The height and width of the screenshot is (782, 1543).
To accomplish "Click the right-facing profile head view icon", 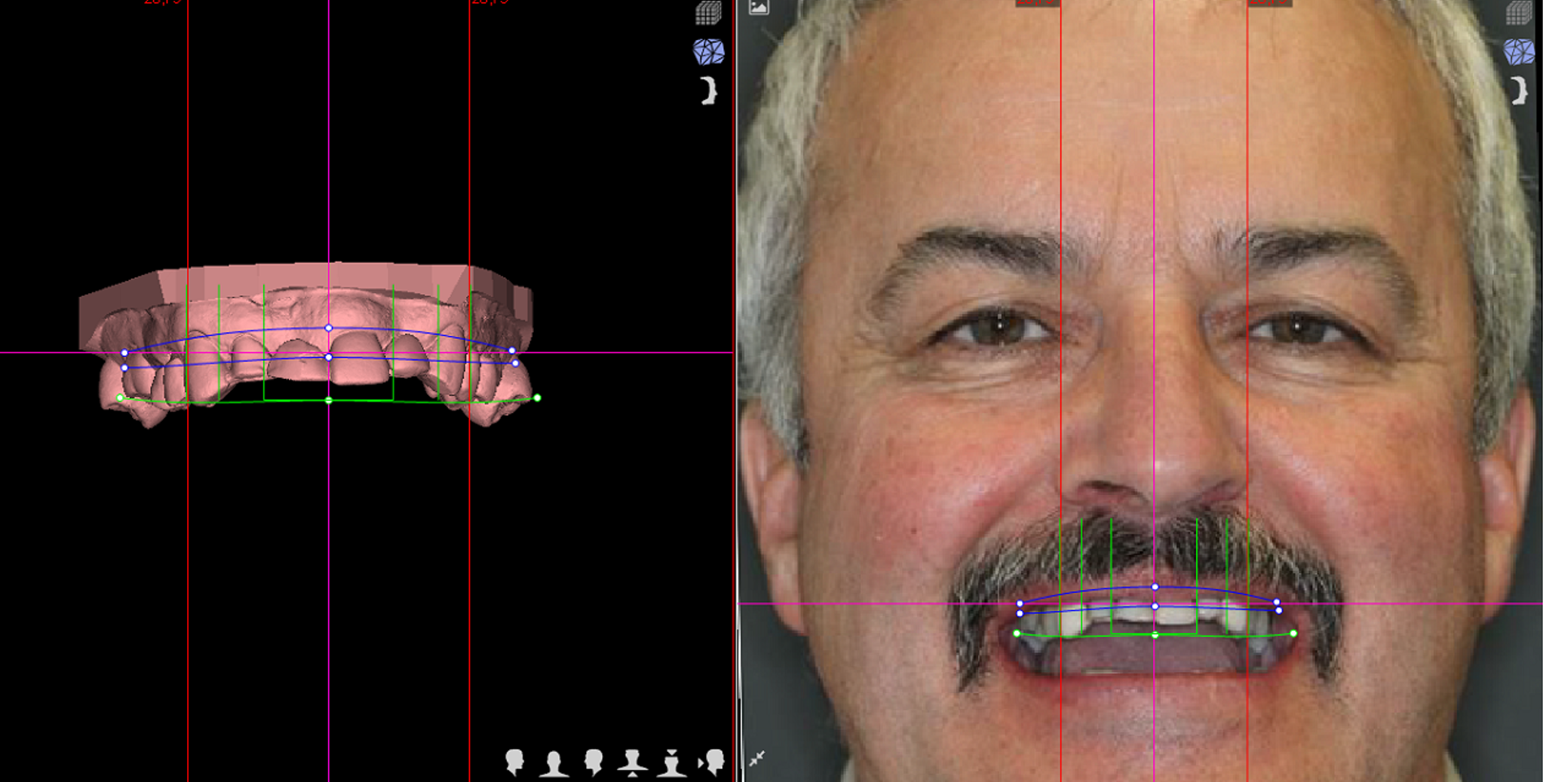I will (515, 762).
